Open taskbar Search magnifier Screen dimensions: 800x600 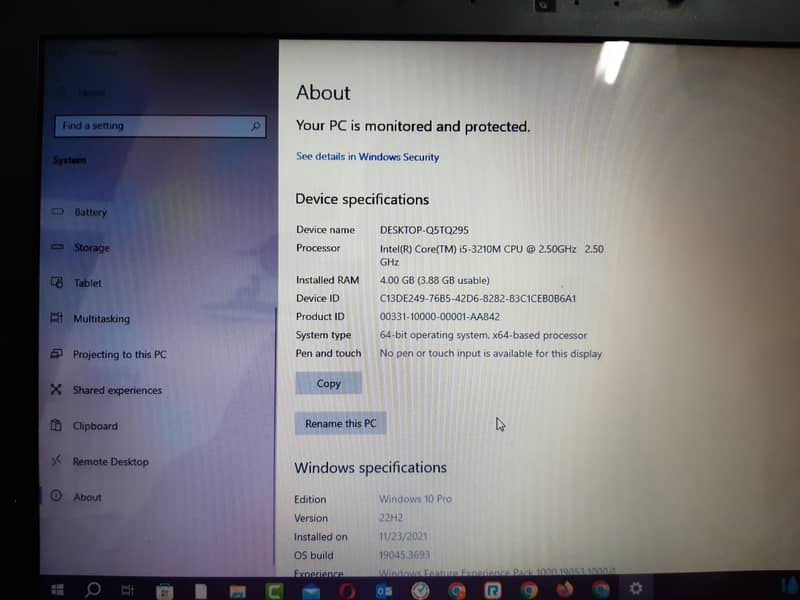(93, 589)
